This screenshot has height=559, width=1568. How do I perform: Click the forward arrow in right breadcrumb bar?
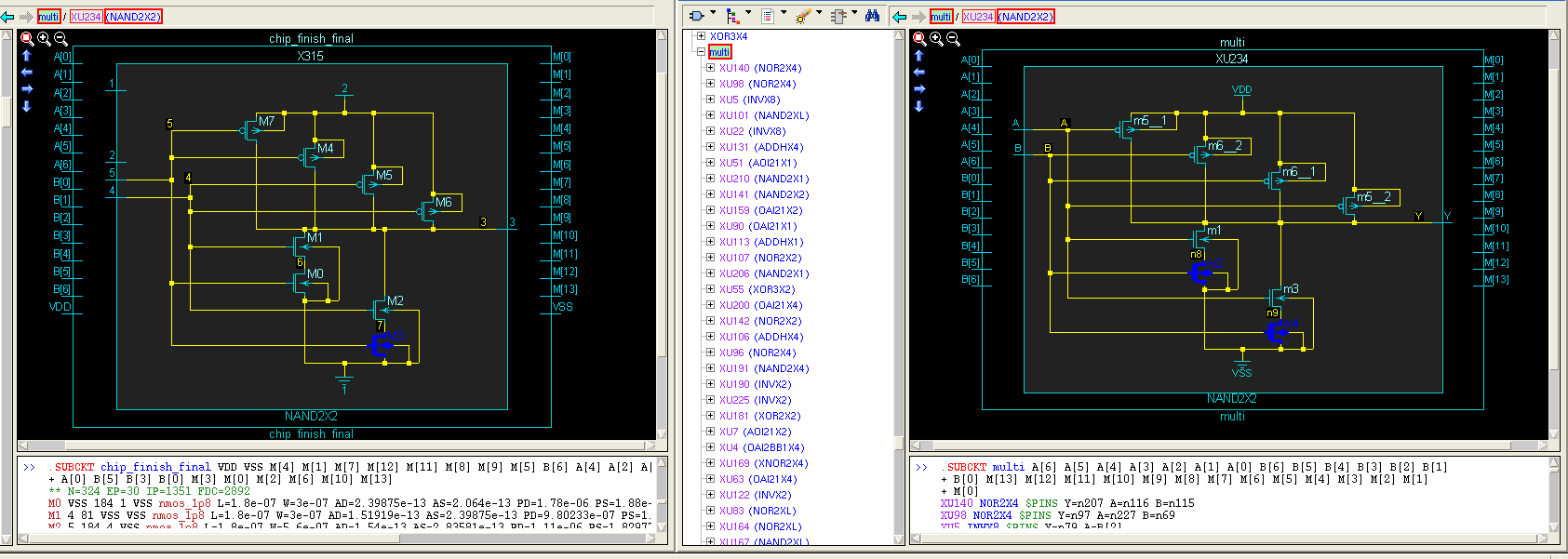918,17
